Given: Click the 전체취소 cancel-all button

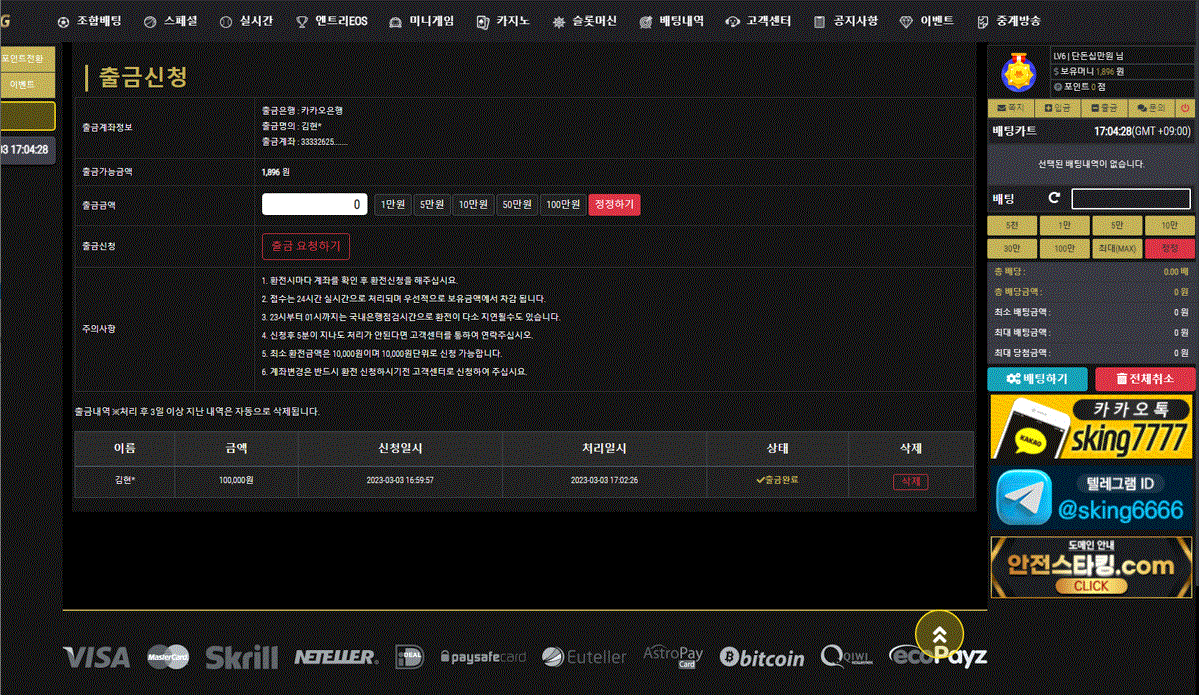Looking at the screenshot, I should [x=1145, y=379].
